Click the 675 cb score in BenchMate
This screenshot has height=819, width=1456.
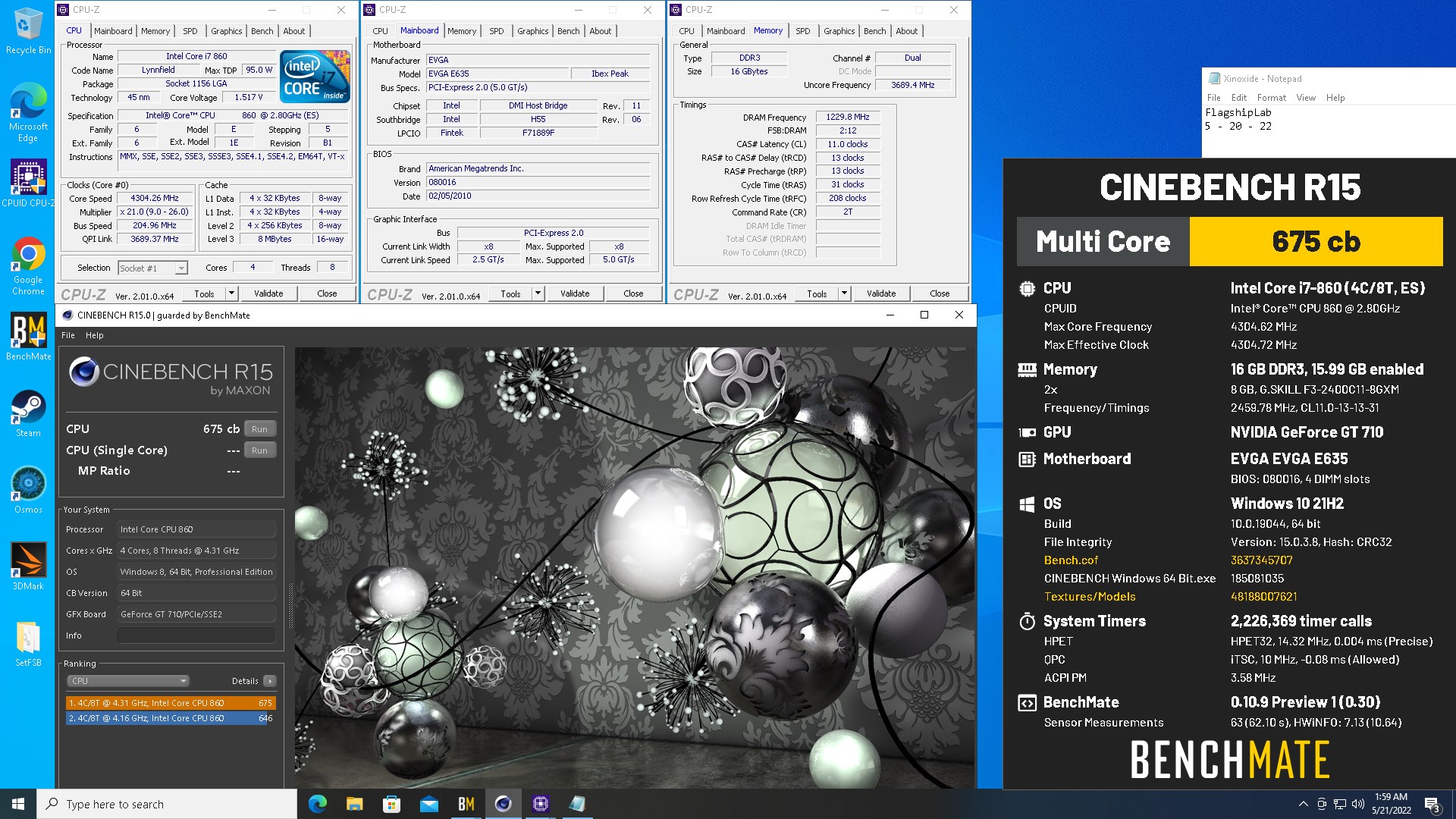click(1316, 242)
